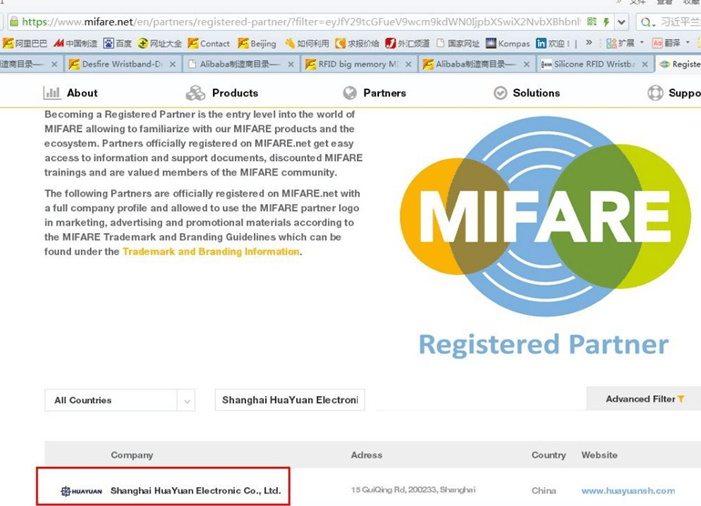
Task: Open the 扩展 extensions menu
Action: (625, 43)
